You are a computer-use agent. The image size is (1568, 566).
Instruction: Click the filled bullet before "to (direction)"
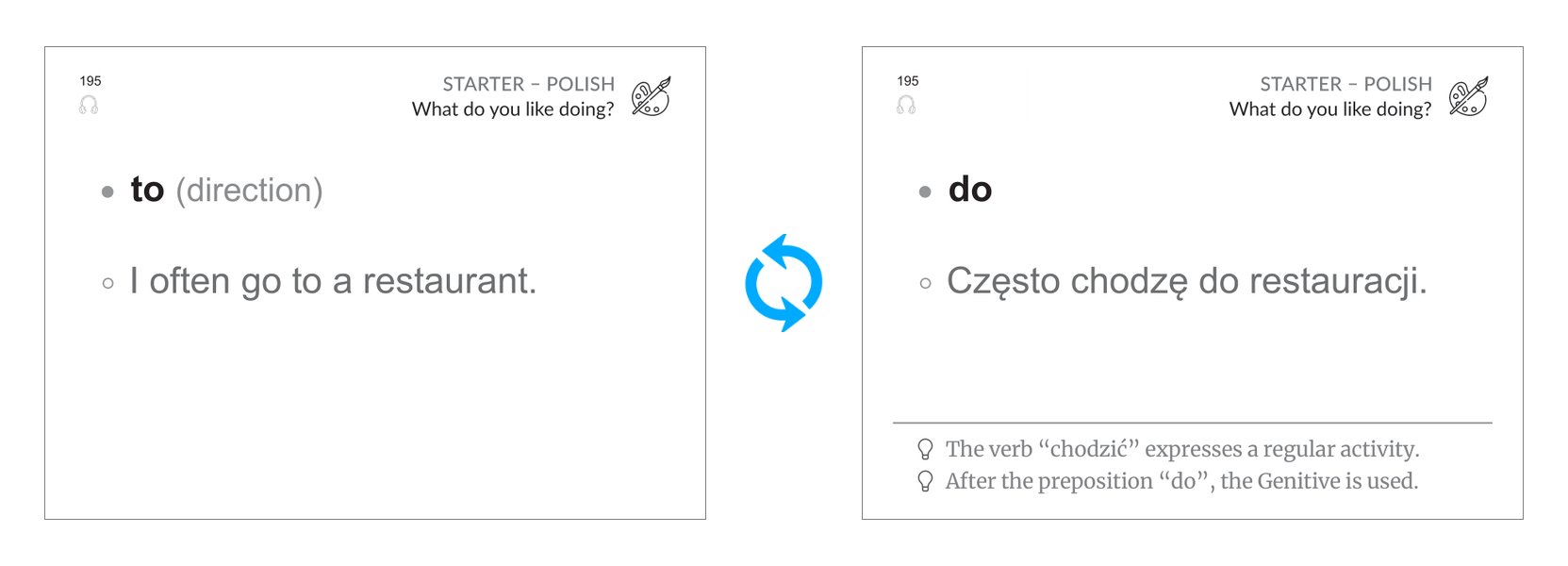tap(107, 191)
